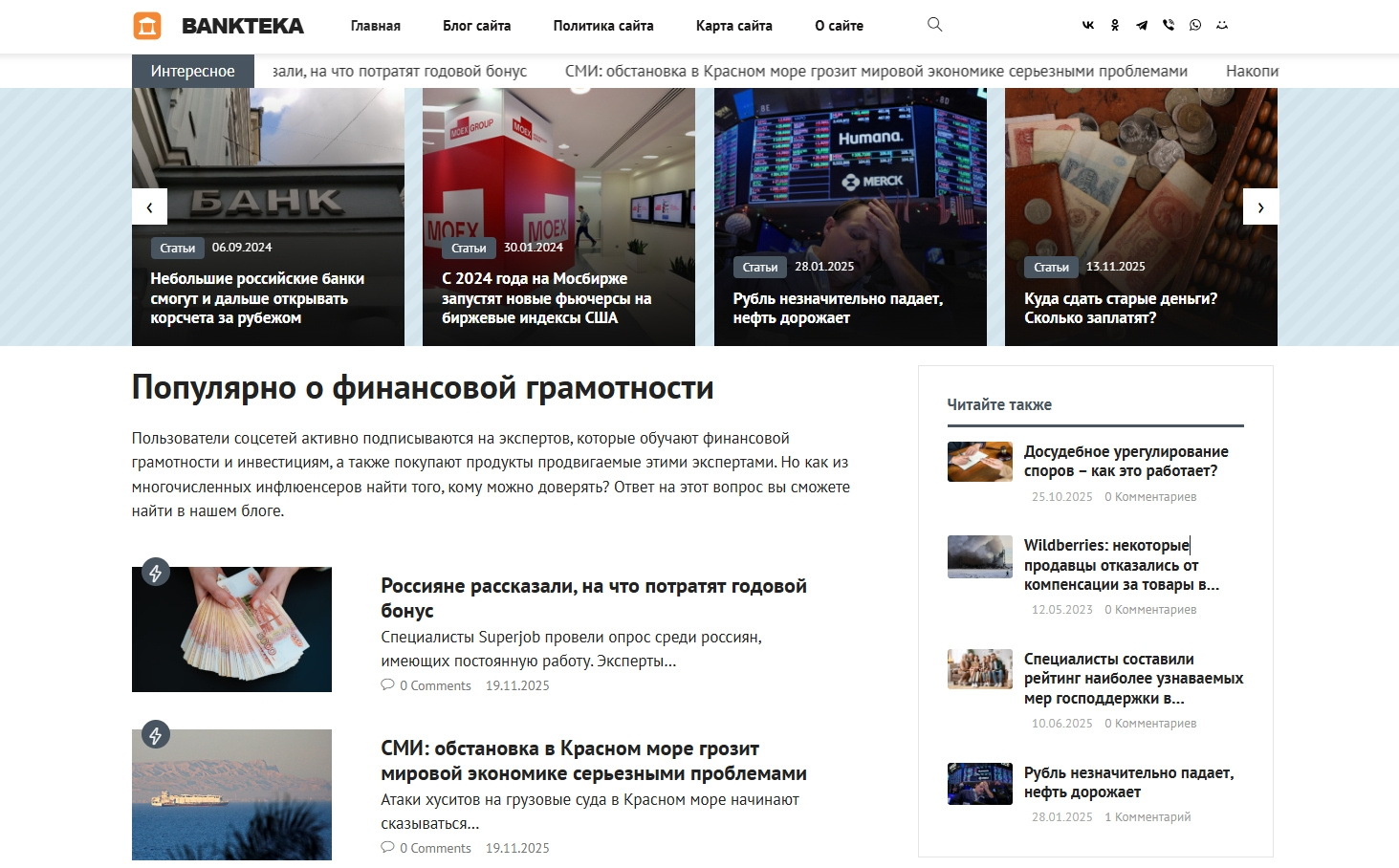The height and width of the screenshot is (868, 1399).
Task: Click the orange Bankteka logo icon
Action: tap(147, 26)
